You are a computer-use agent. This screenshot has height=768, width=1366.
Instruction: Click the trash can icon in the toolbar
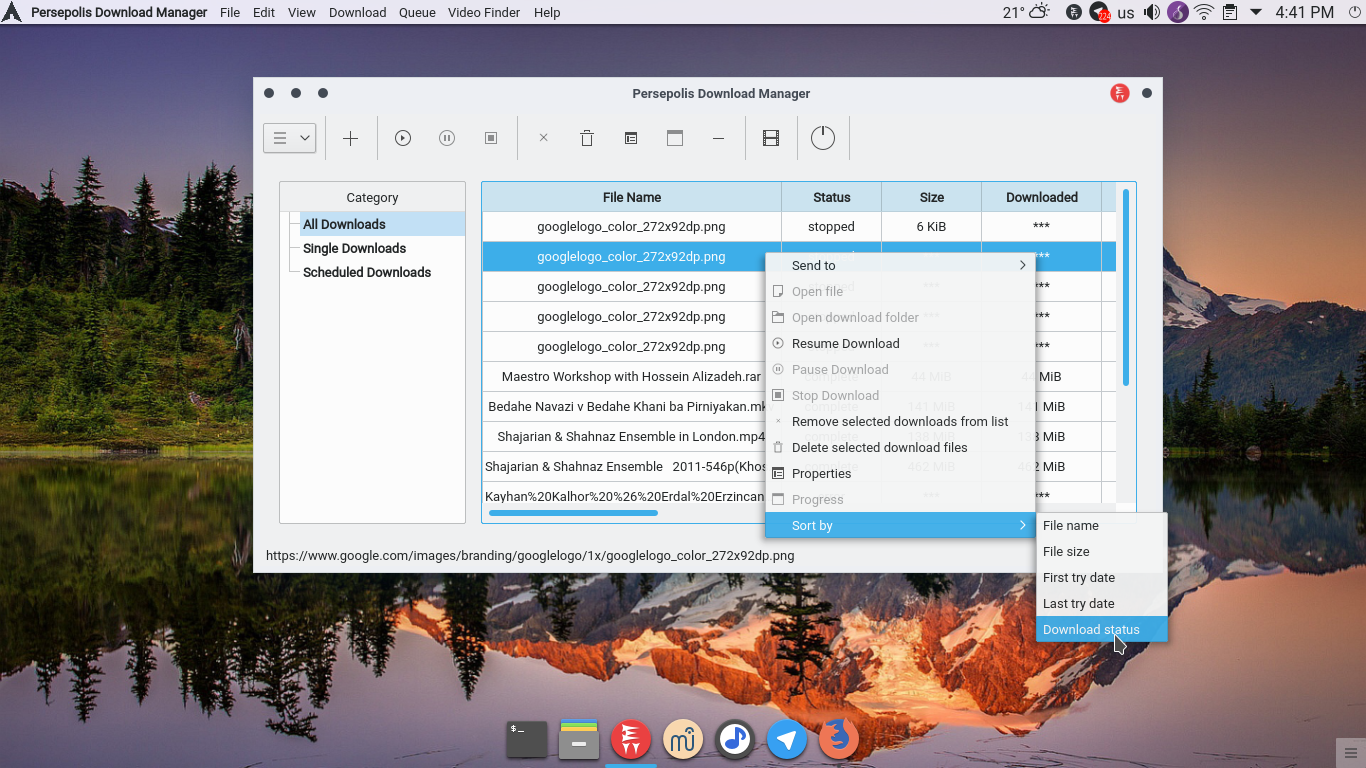tap(587, 139)
